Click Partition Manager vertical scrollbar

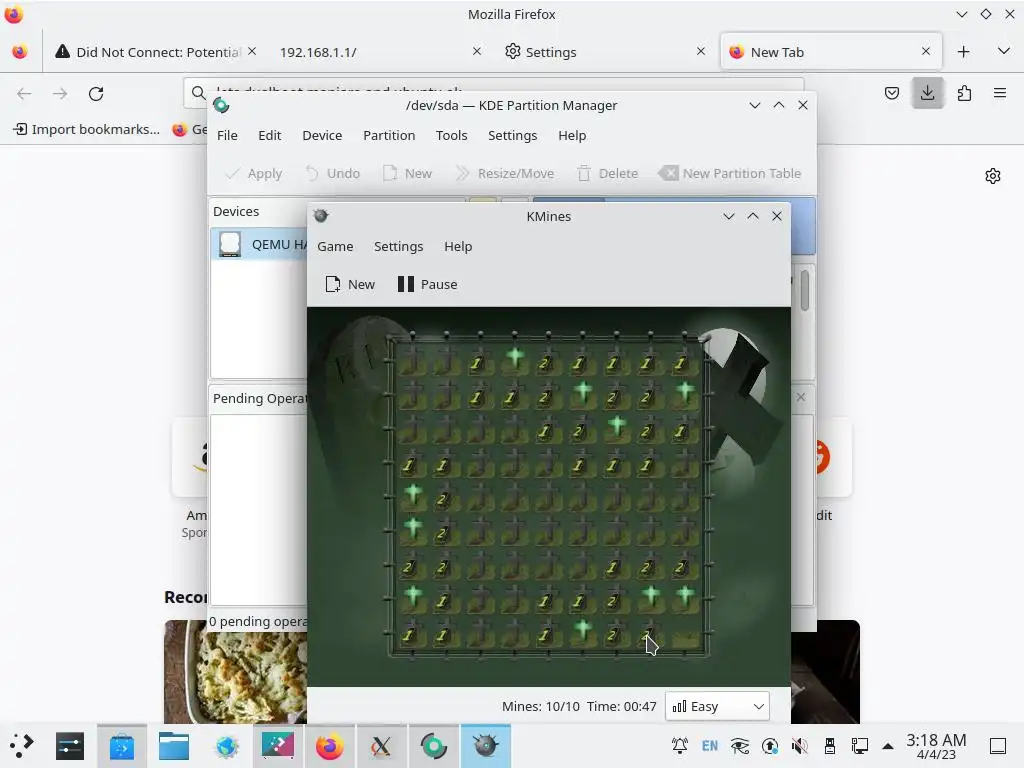point(805,290)
